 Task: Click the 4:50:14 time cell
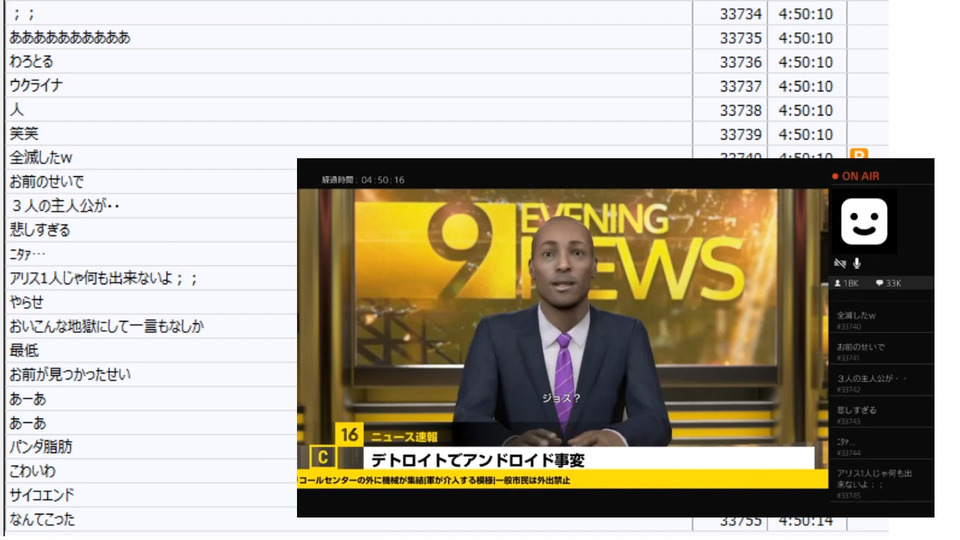pyautogui.click(x=807, y=523)
